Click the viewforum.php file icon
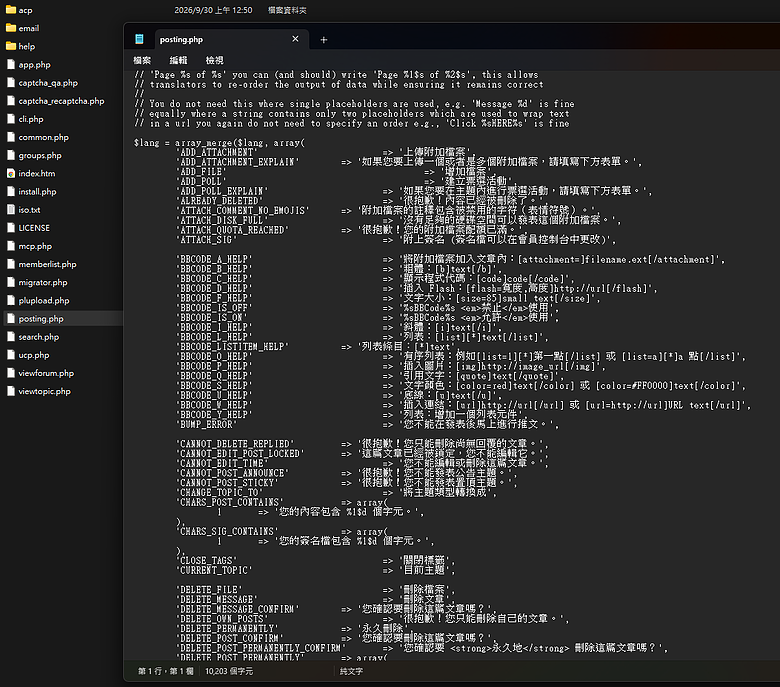Screen dimensions: 780x687 click(x=11, y=373)
